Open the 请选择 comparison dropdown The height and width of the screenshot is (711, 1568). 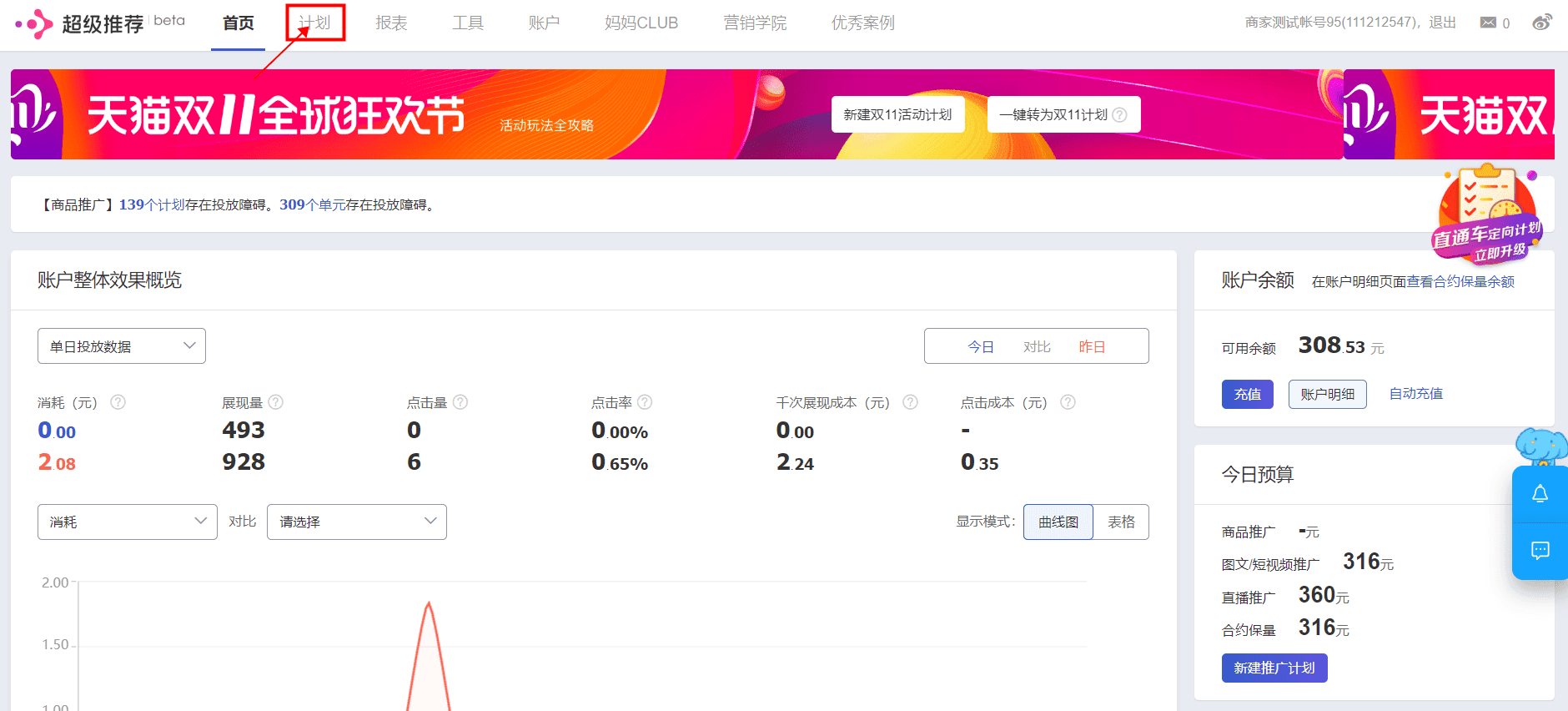[x=357, y=522]
